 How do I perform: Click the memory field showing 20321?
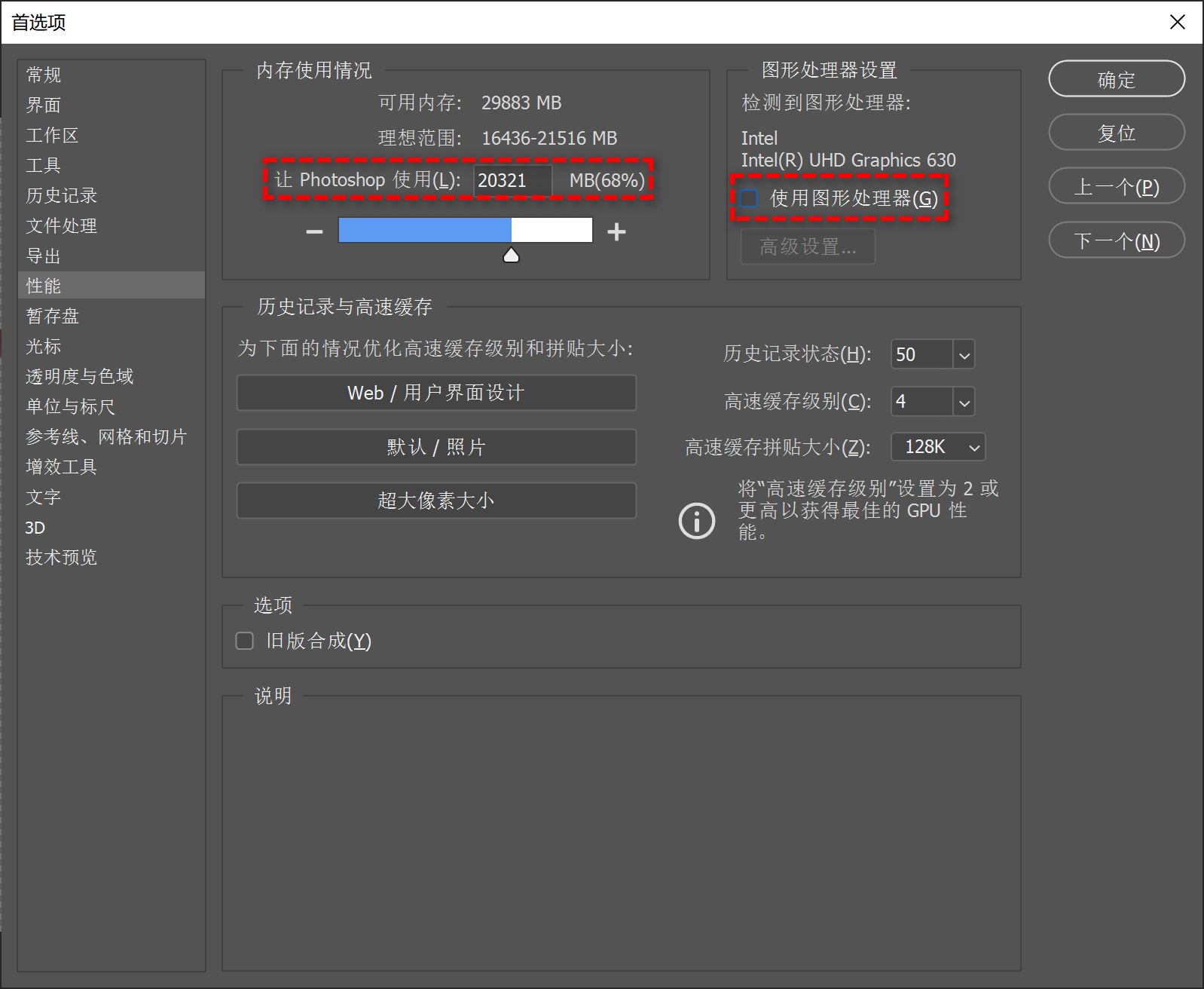(512, 180)
